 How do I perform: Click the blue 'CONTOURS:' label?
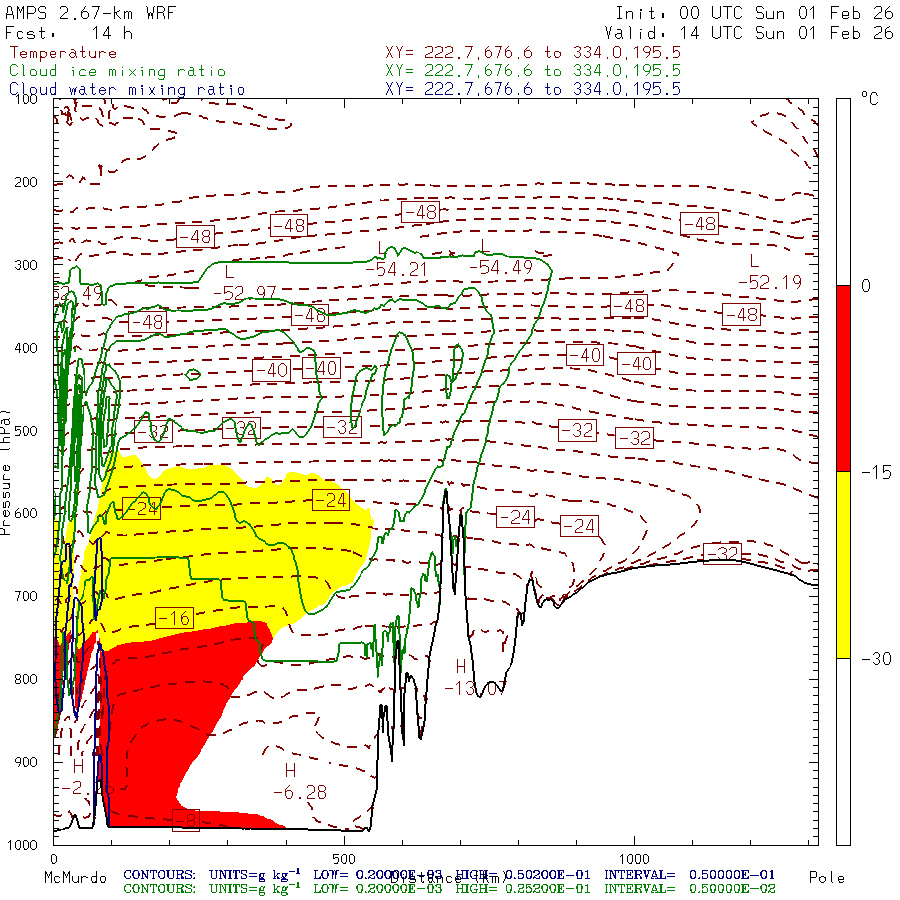point(159,875)
